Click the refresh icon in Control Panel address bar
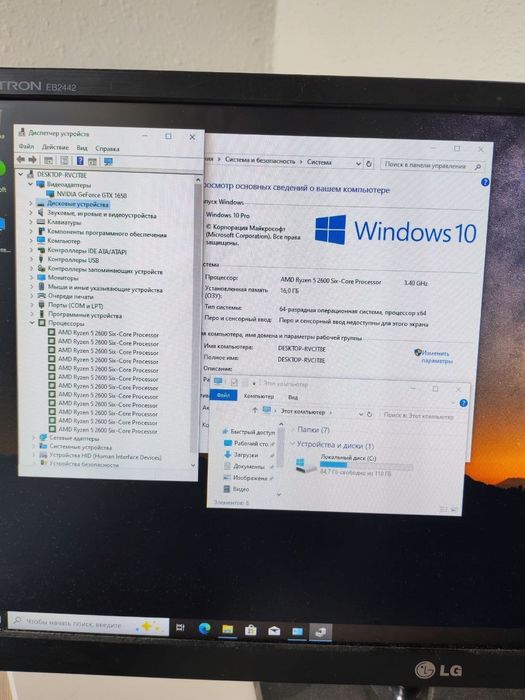The image size is (525, 700). 369,164
